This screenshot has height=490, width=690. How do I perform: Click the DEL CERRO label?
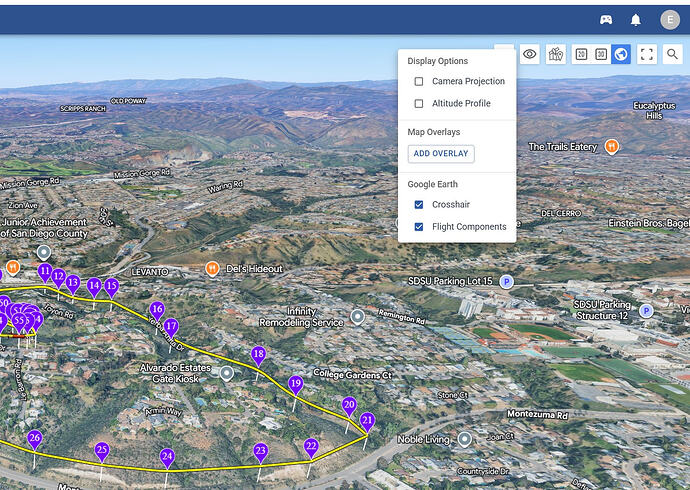click(561, 213)
